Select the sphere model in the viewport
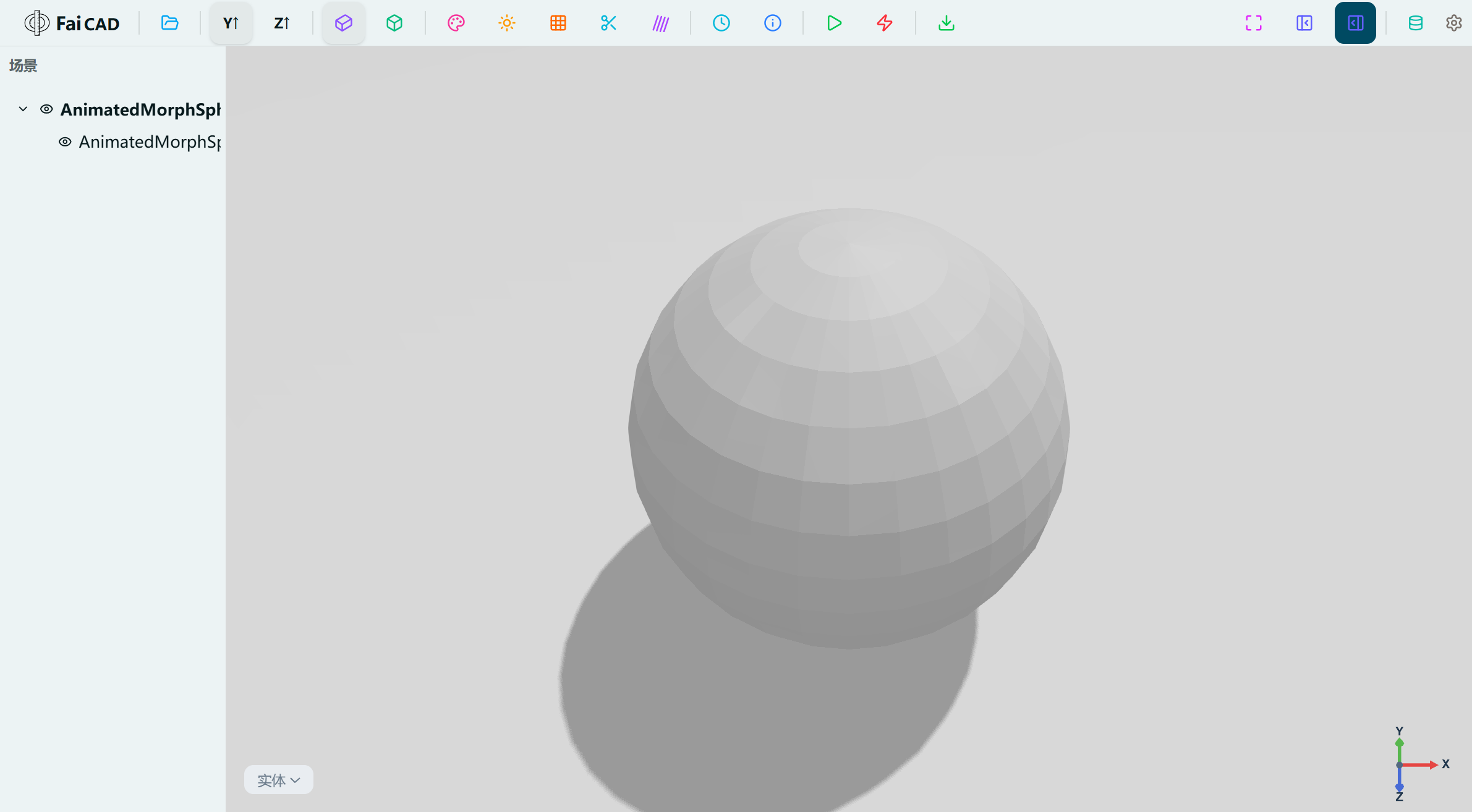 coord(849,428)
